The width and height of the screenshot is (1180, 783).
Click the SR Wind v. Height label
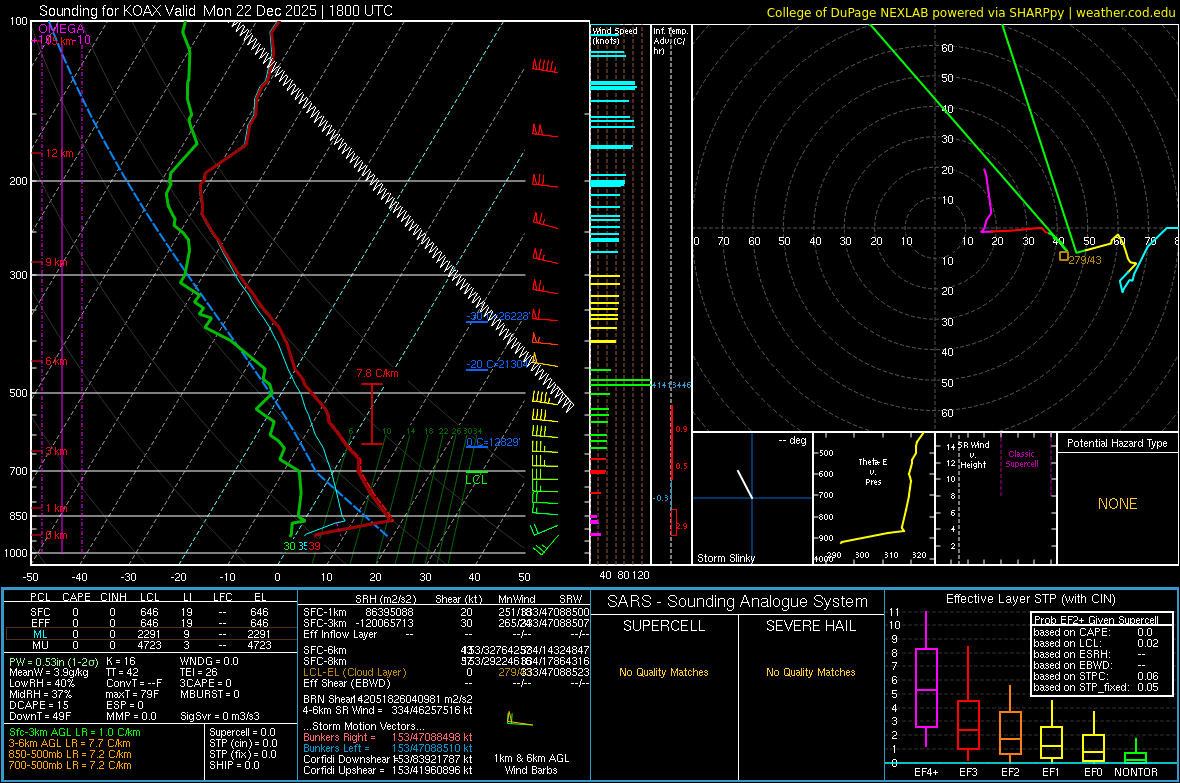click(x=973, y=455)
